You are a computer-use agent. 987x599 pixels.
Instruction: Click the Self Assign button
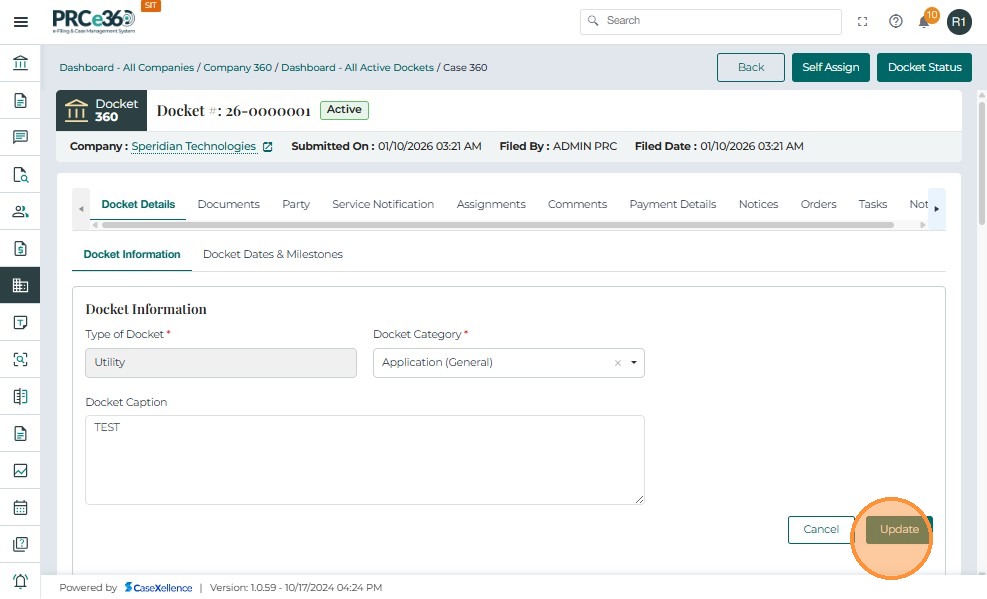tap(831, 67)
